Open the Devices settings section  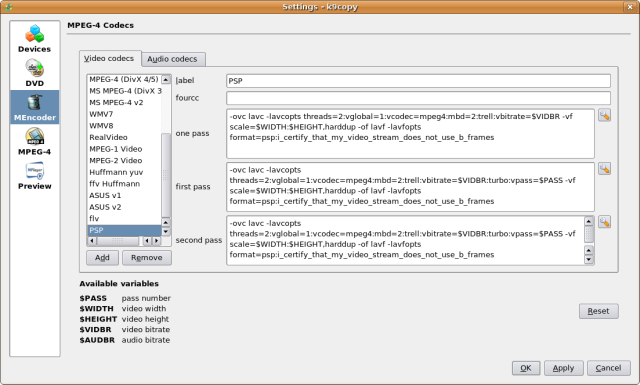(x=35, y=39)
